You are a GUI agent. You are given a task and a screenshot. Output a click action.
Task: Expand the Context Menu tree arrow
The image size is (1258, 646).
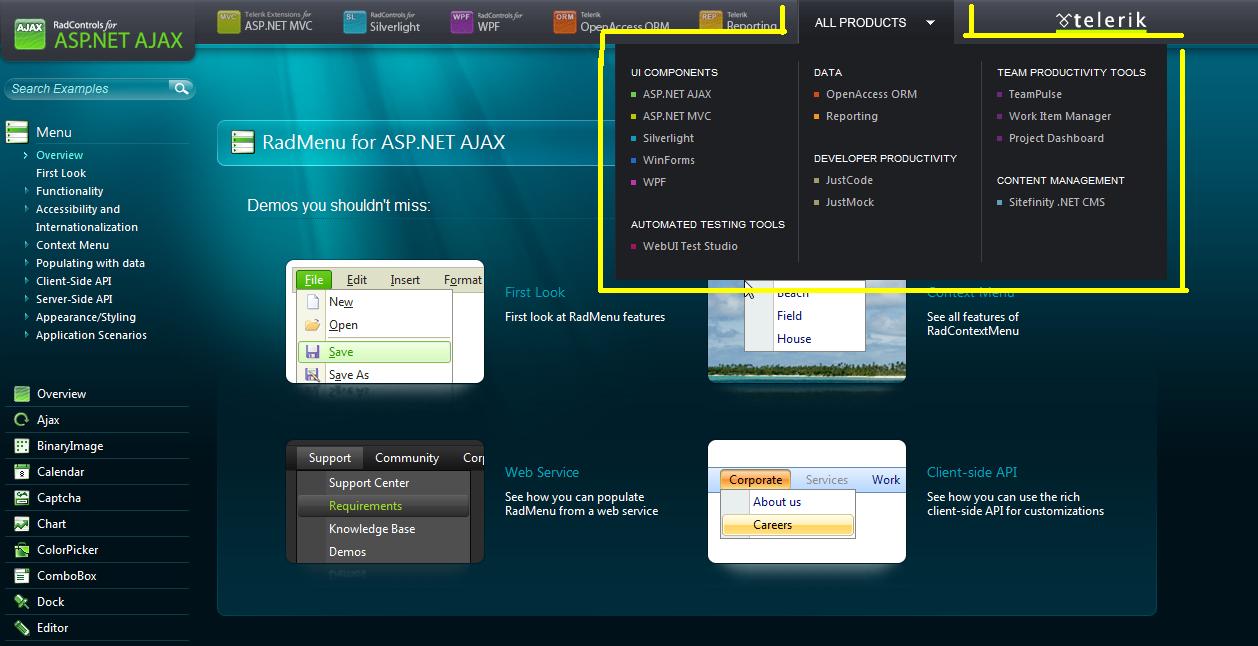(26, 245)
